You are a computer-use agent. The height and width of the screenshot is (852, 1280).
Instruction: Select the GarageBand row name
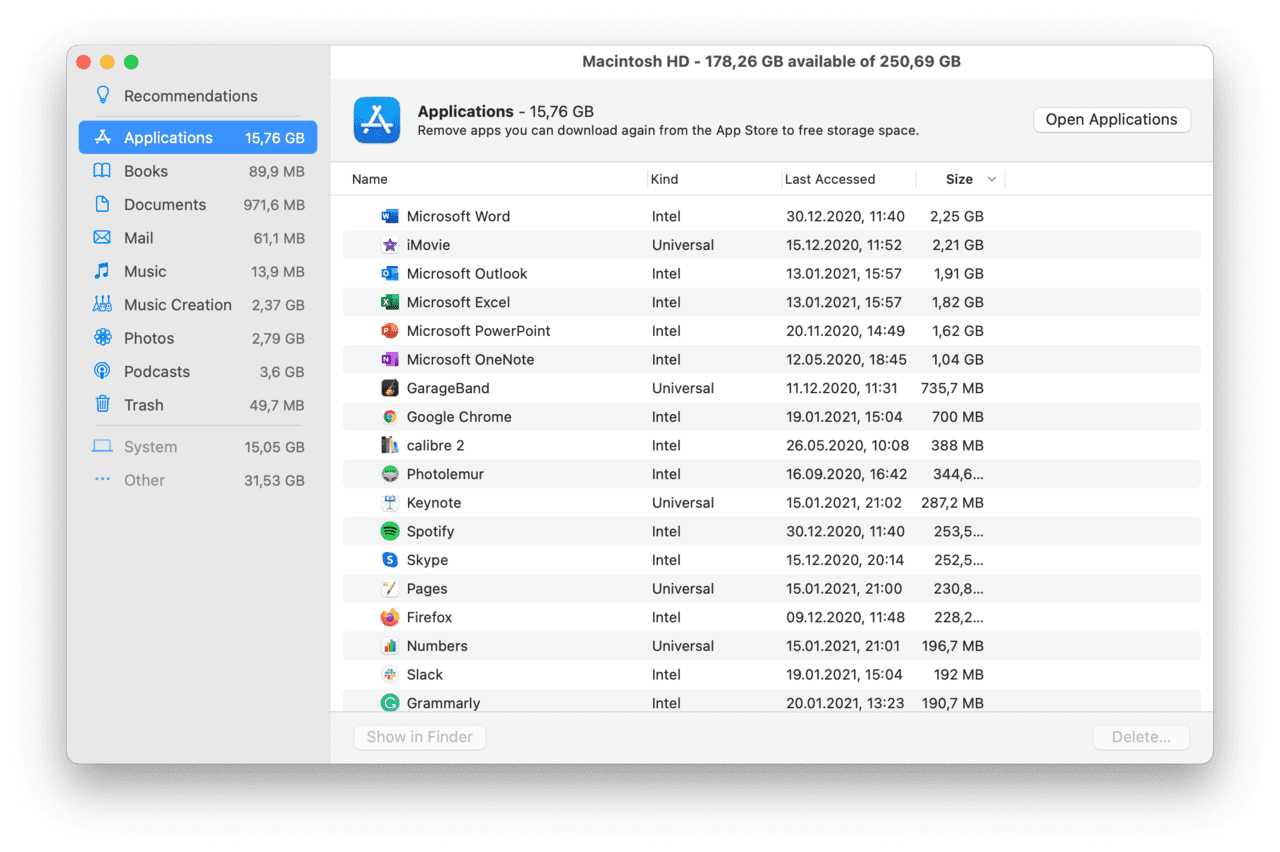click(x=448, y=388)
